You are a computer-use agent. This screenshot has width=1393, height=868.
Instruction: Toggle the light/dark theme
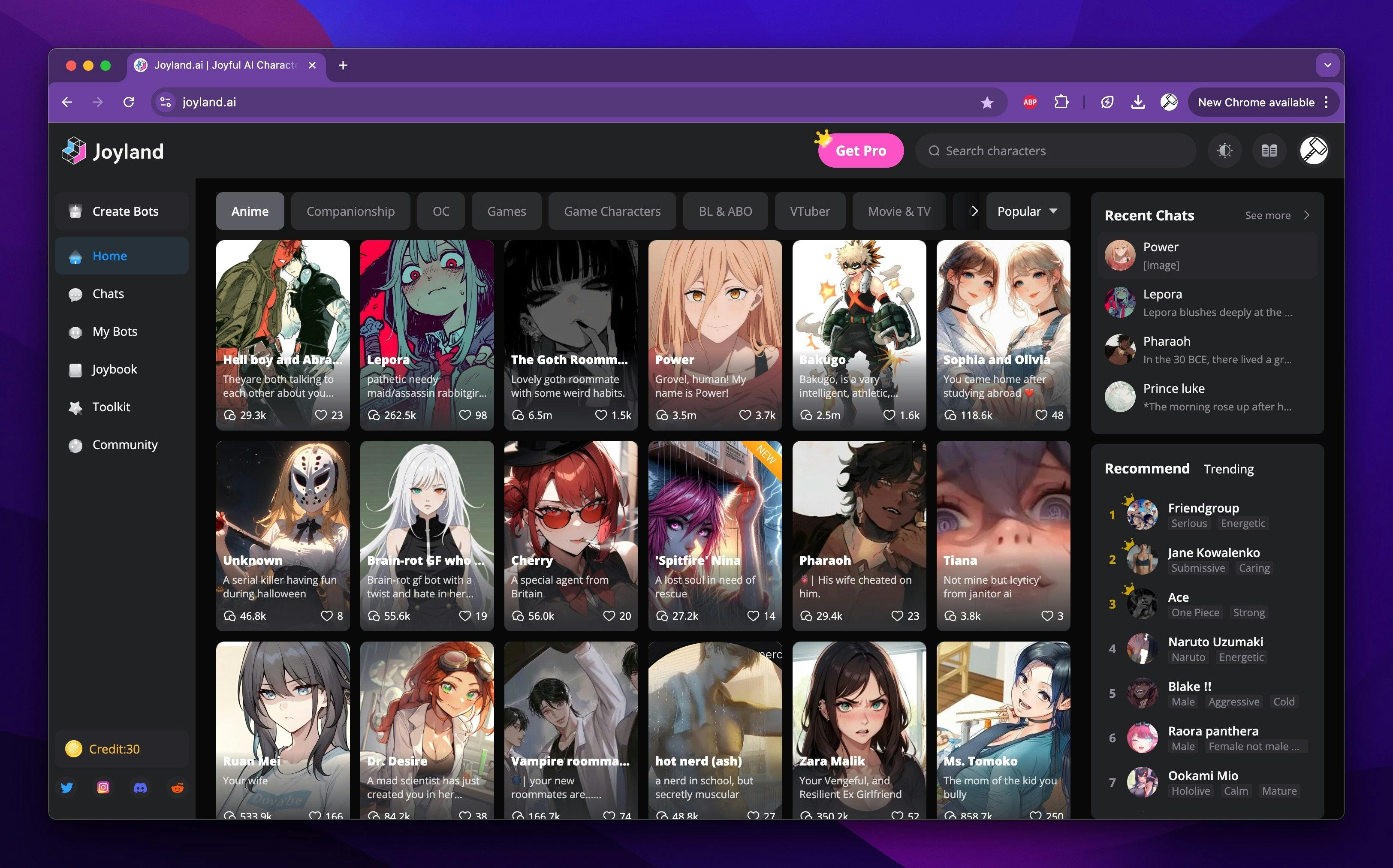1225,151
